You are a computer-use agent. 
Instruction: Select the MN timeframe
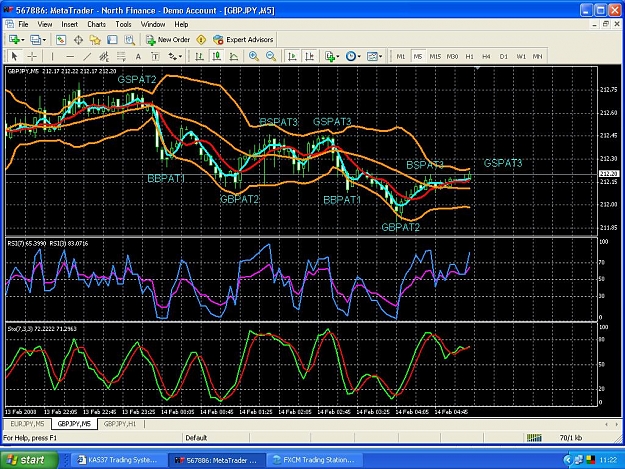pos(538,57)
